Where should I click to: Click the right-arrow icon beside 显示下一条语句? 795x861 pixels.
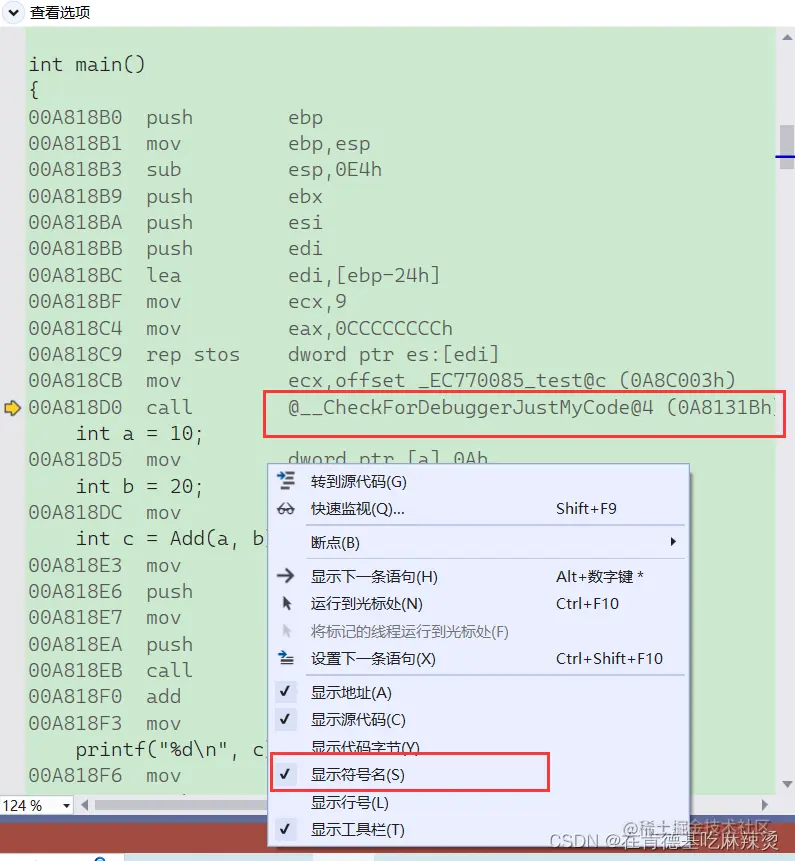[285, 576]
